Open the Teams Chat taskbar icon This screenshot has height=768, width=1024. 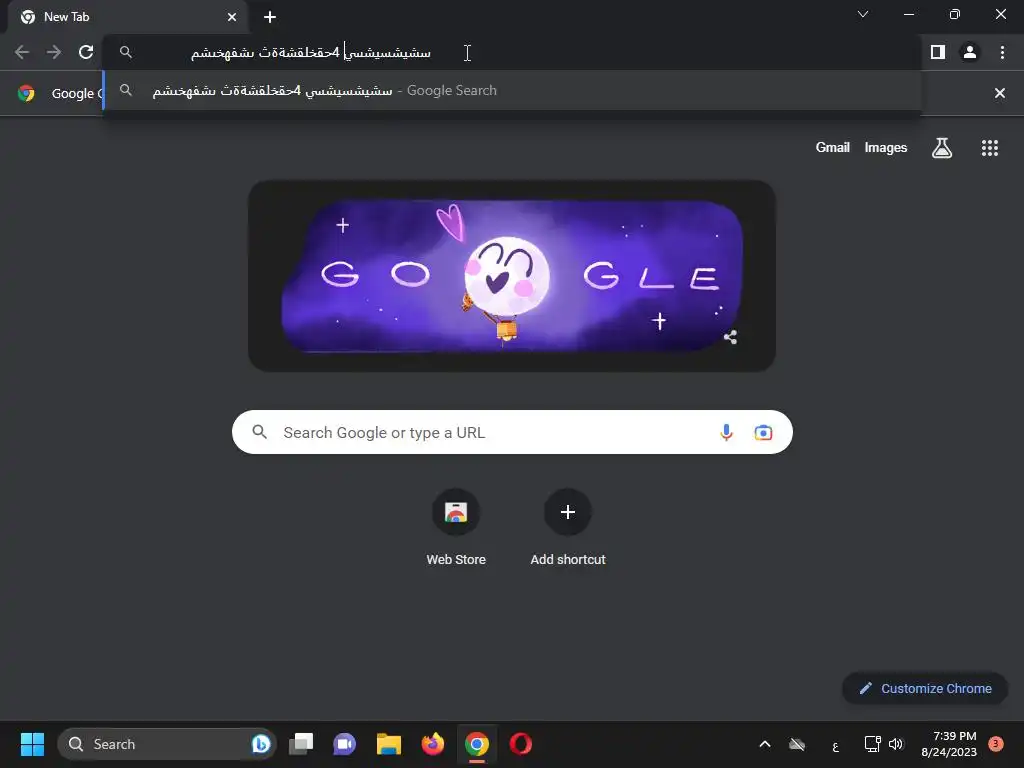[345, 744]
